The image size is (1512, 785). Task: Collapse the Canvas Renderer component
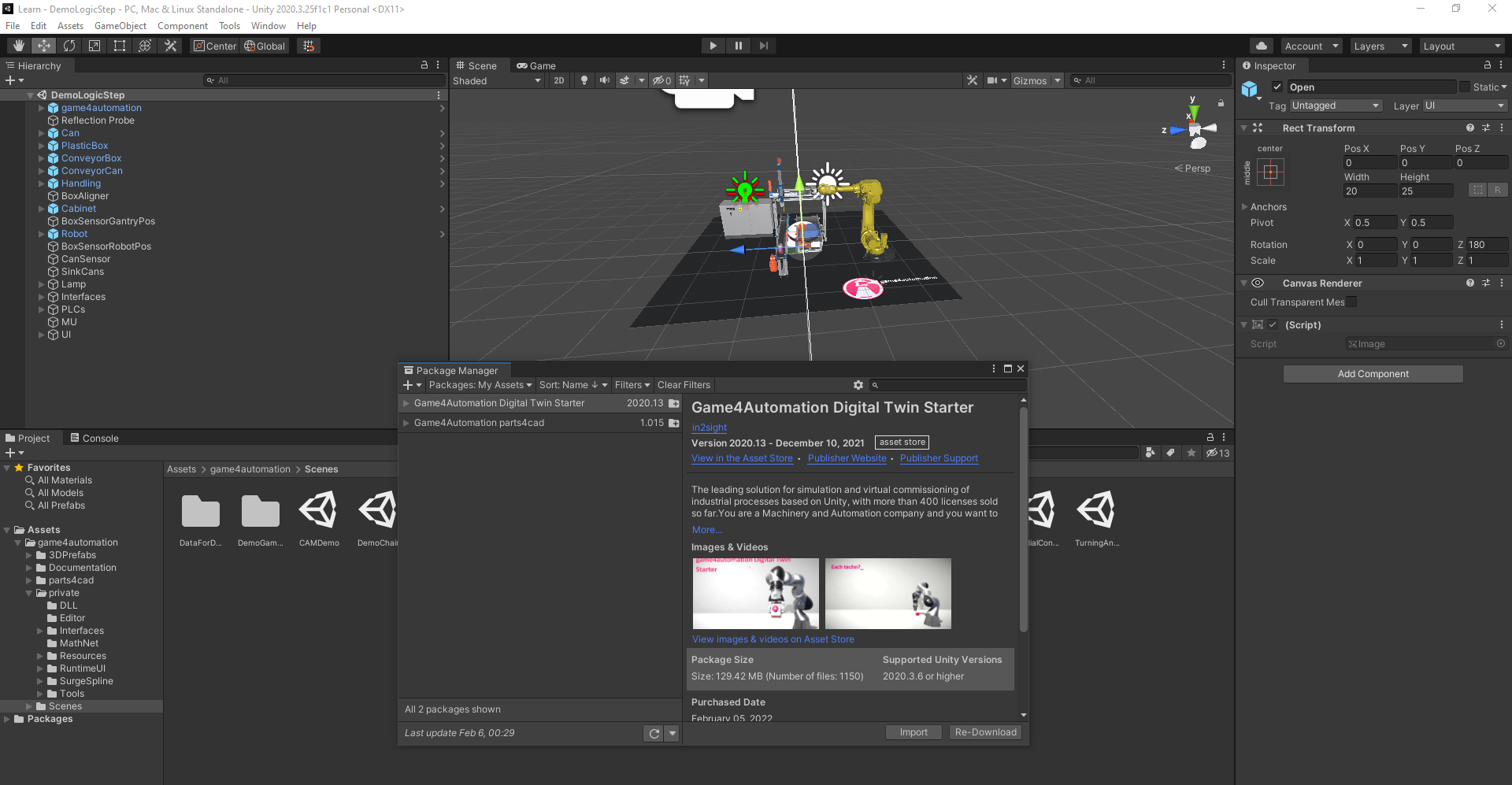click(x=1244, y=283)
